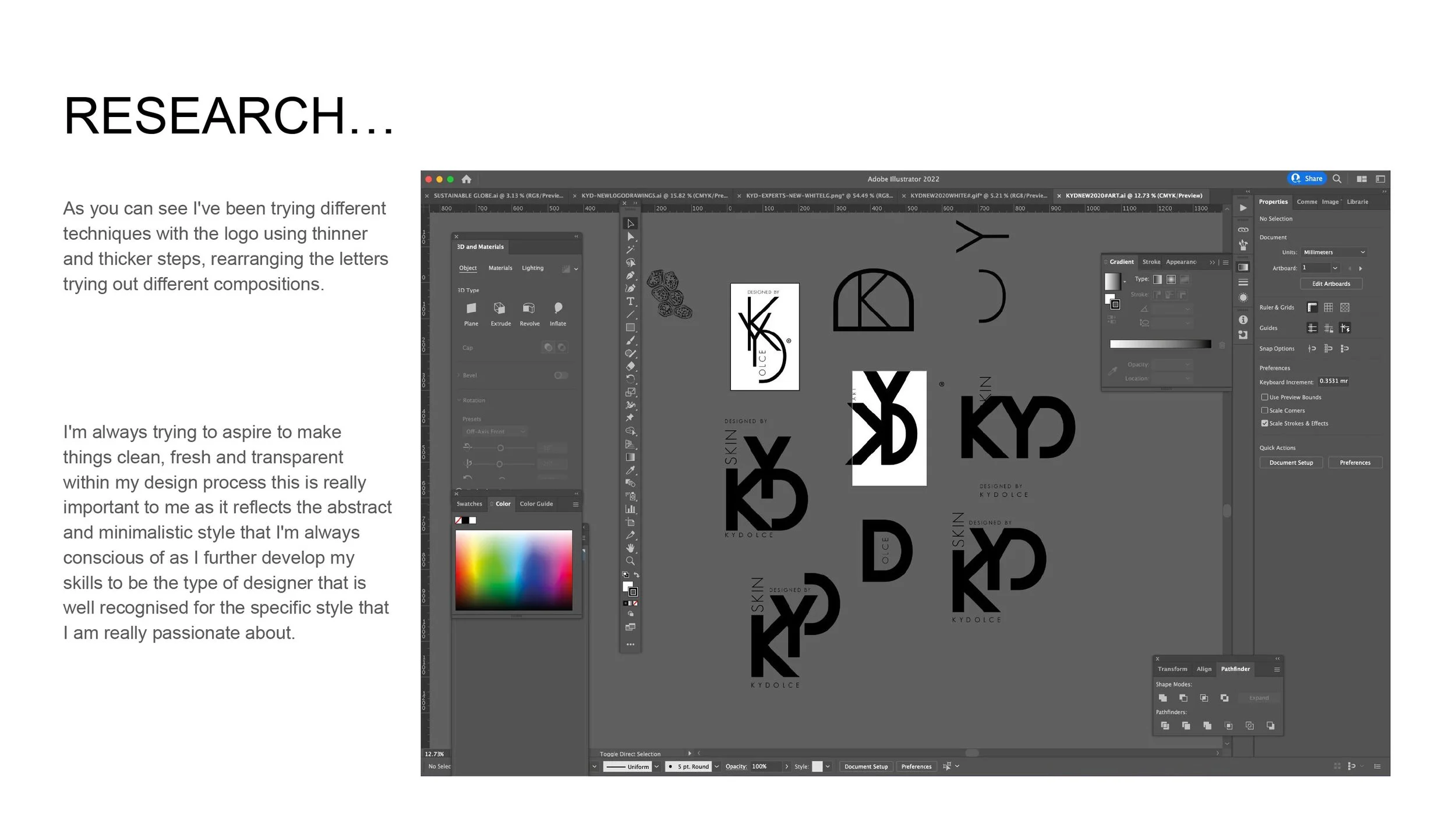
Task: Select the Eraser tool
Action: [630, 366]
